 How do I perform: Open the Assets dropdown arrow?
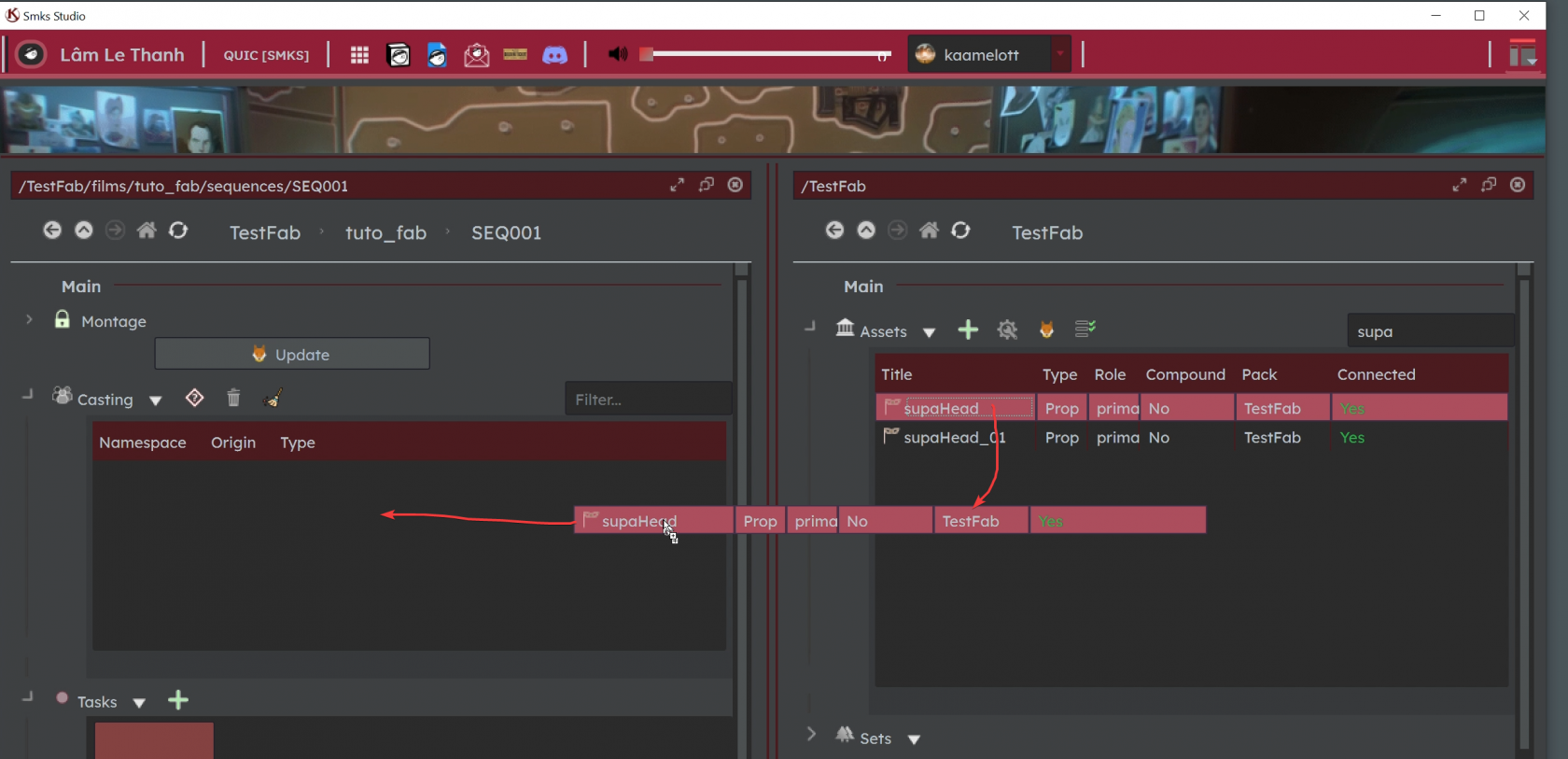[x=929, y=332]
